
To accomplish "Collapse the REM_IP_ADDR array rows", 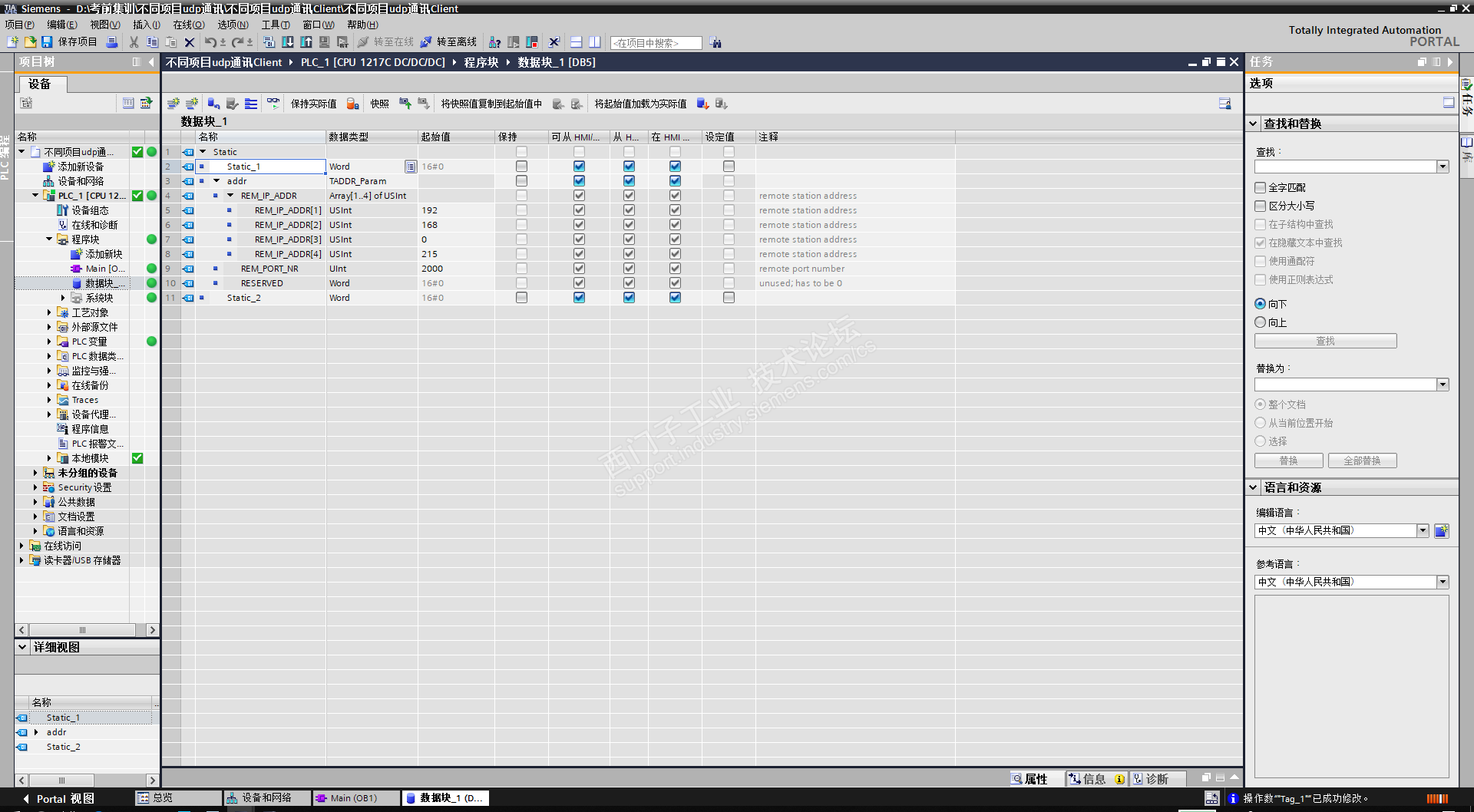I will [230, 196].
